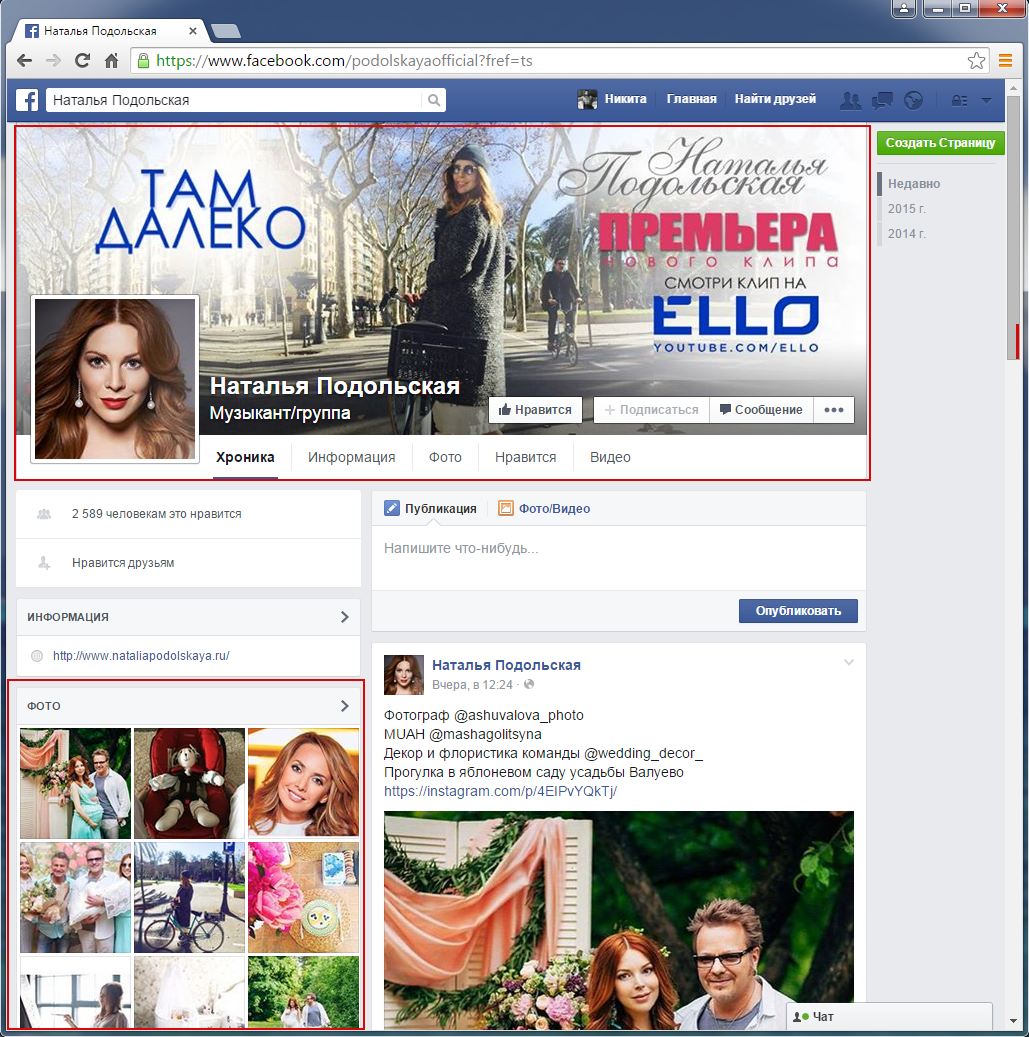Expand the Фото section chevron
This screenshot has height=1037, width=1029.
pyautogui.click(x=344, y=706)
